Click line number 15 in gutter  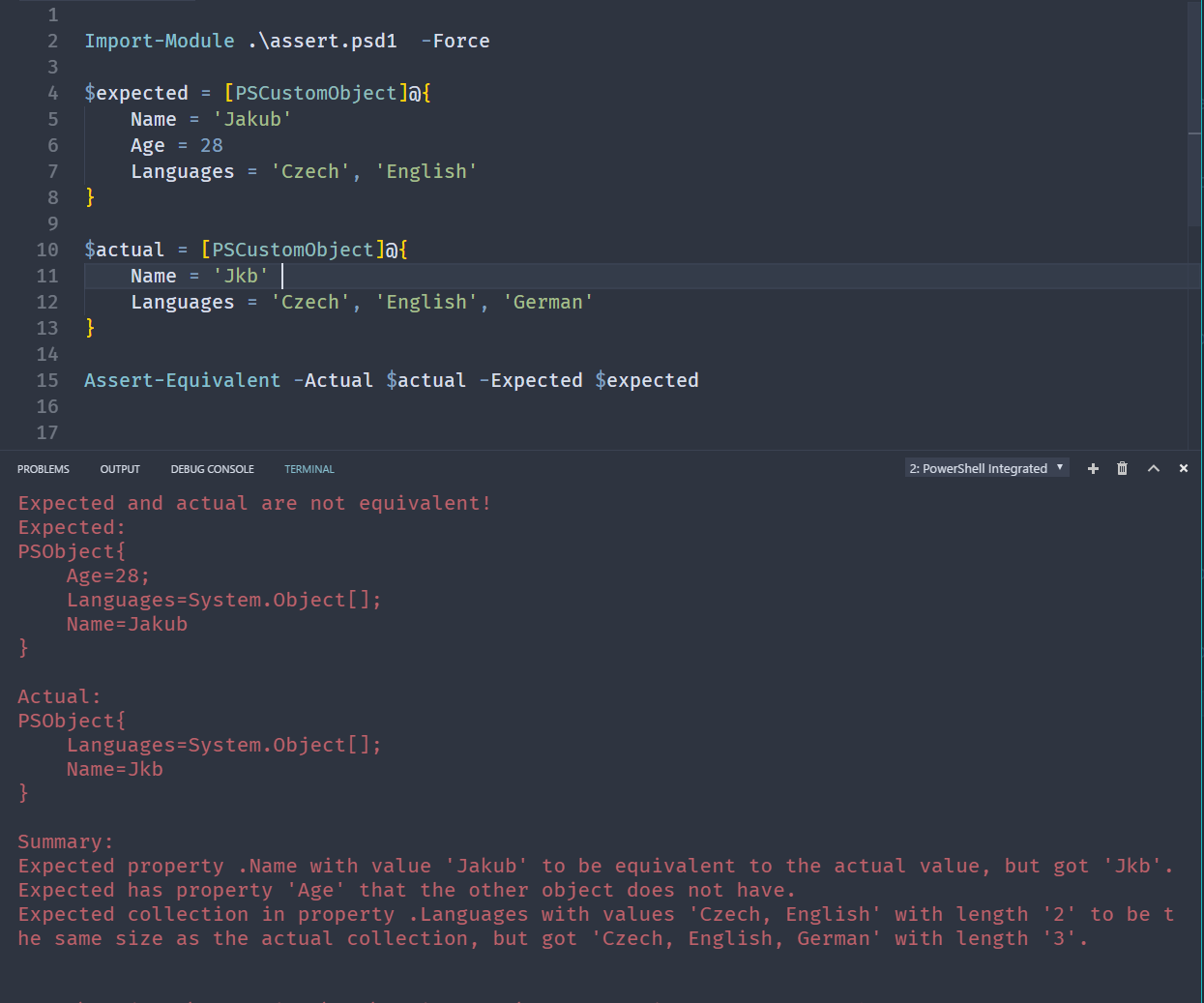click(47, 380)
